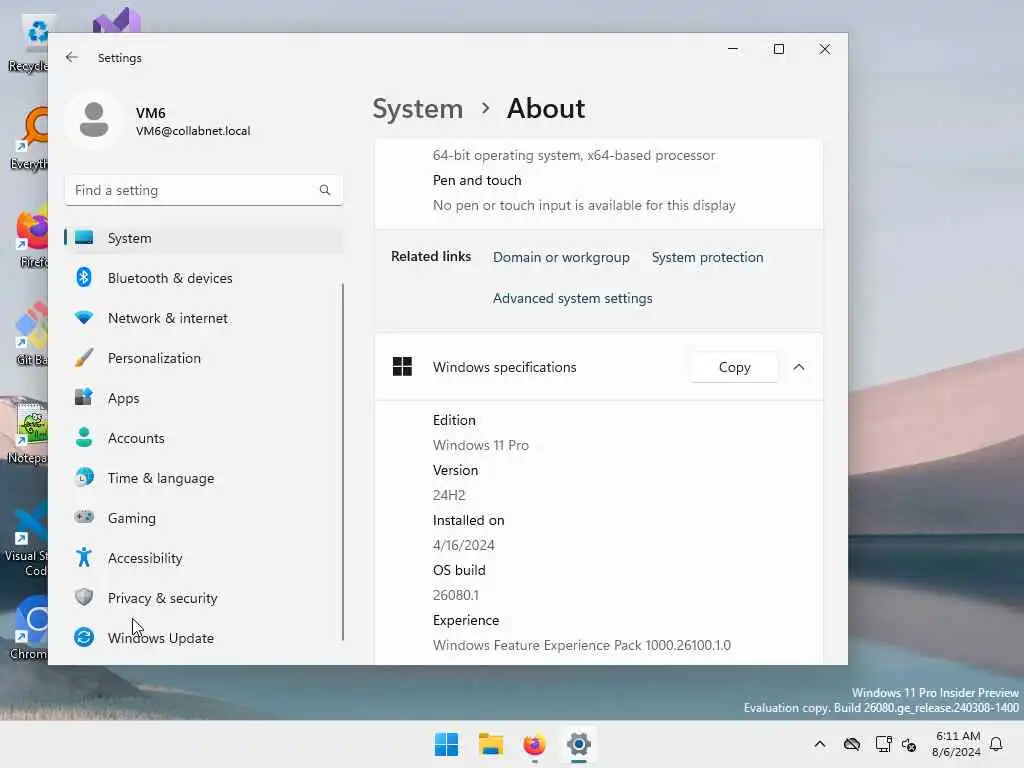
Task: Open the Advanced system settings link
Action: tap(573, 298)
